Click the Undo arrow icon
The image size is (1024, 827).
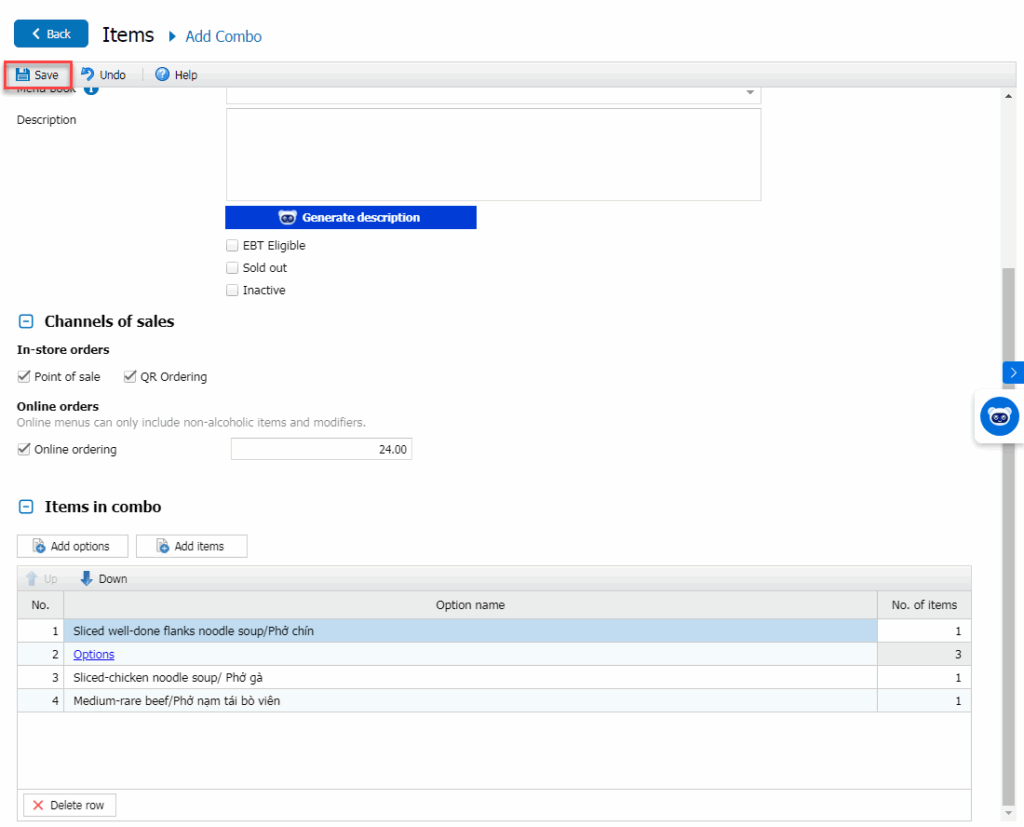pyautogui.click(x=88, y=75)
